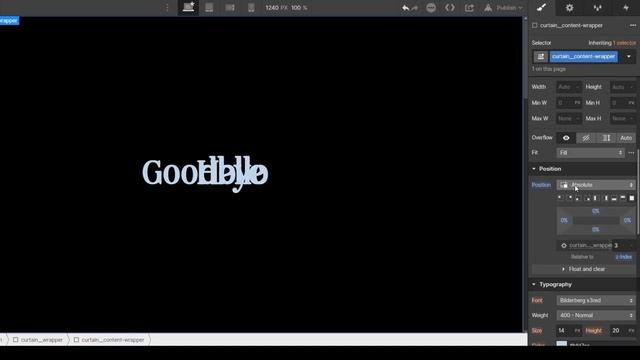Apply bottom-right position preset
The width and height of the screenshot is (640, 360).
[x=588, y=198]
